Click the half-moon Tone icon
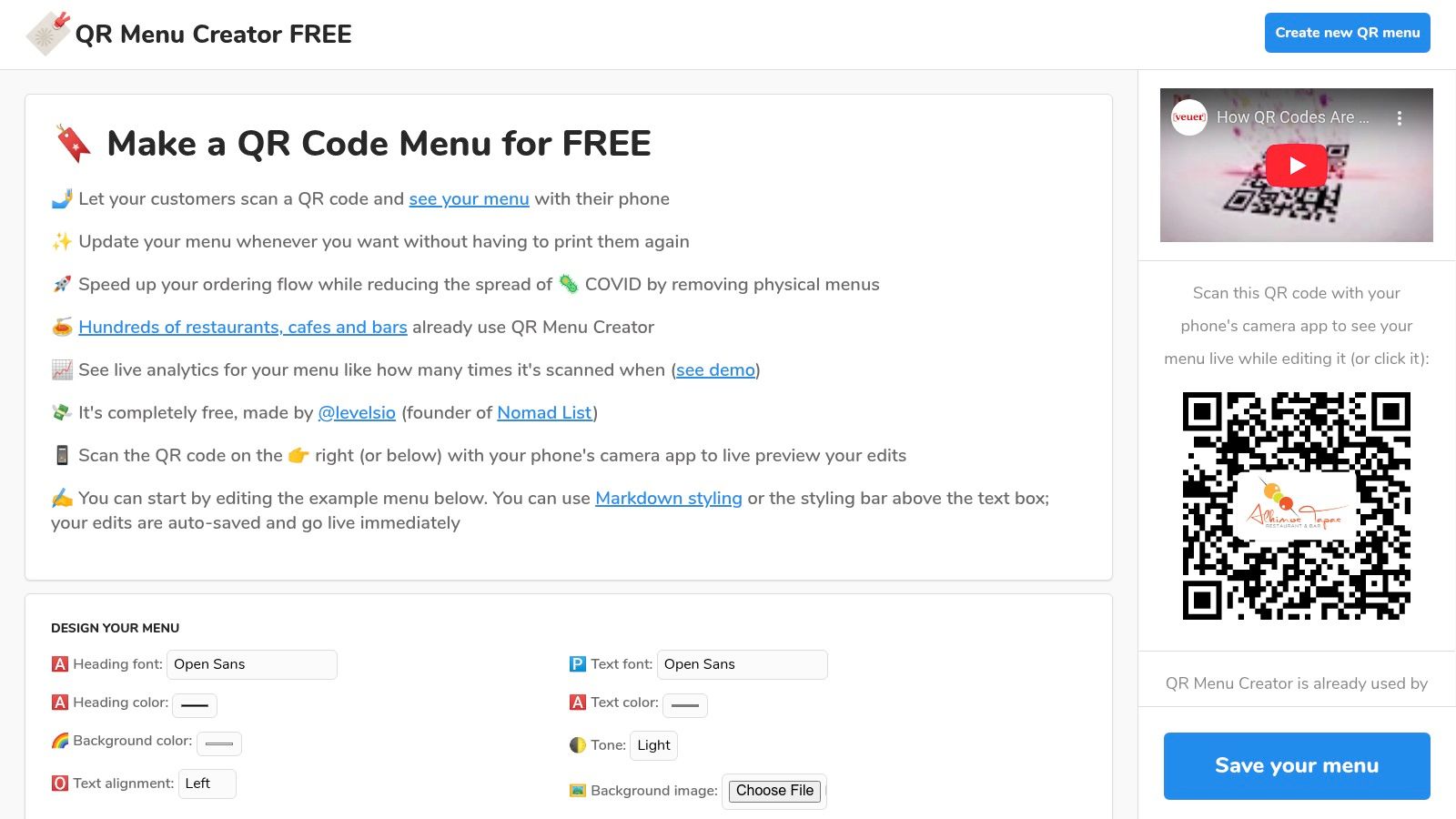 click(x=578, y=745)
